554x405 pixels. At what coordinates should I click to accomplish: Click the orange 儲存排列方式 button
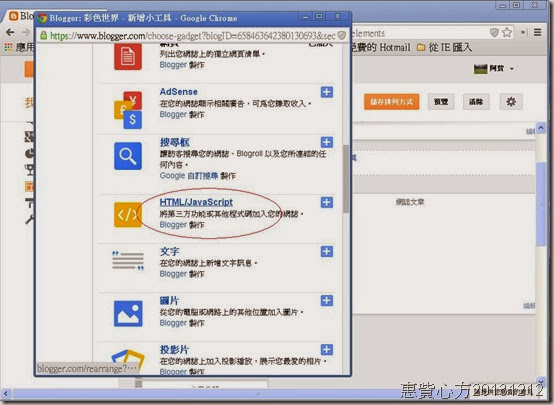point(391,102)
